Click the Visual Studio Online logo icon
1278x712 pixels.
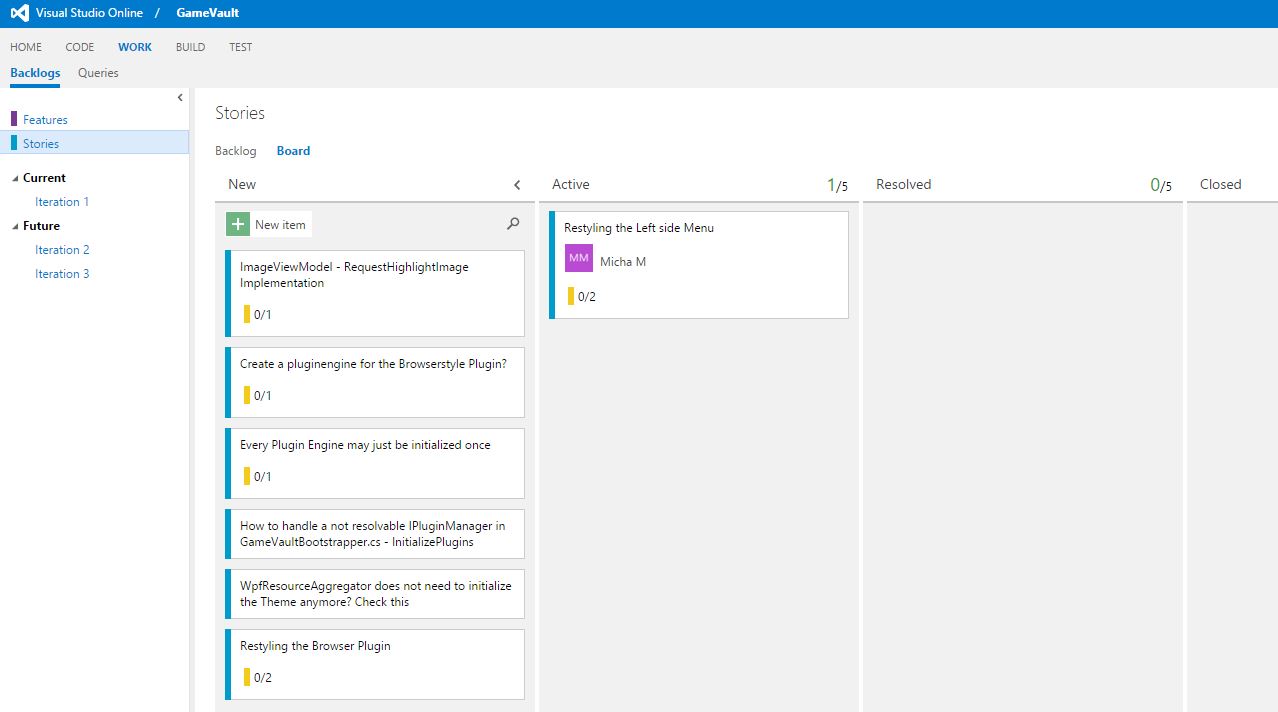[19, 13]
